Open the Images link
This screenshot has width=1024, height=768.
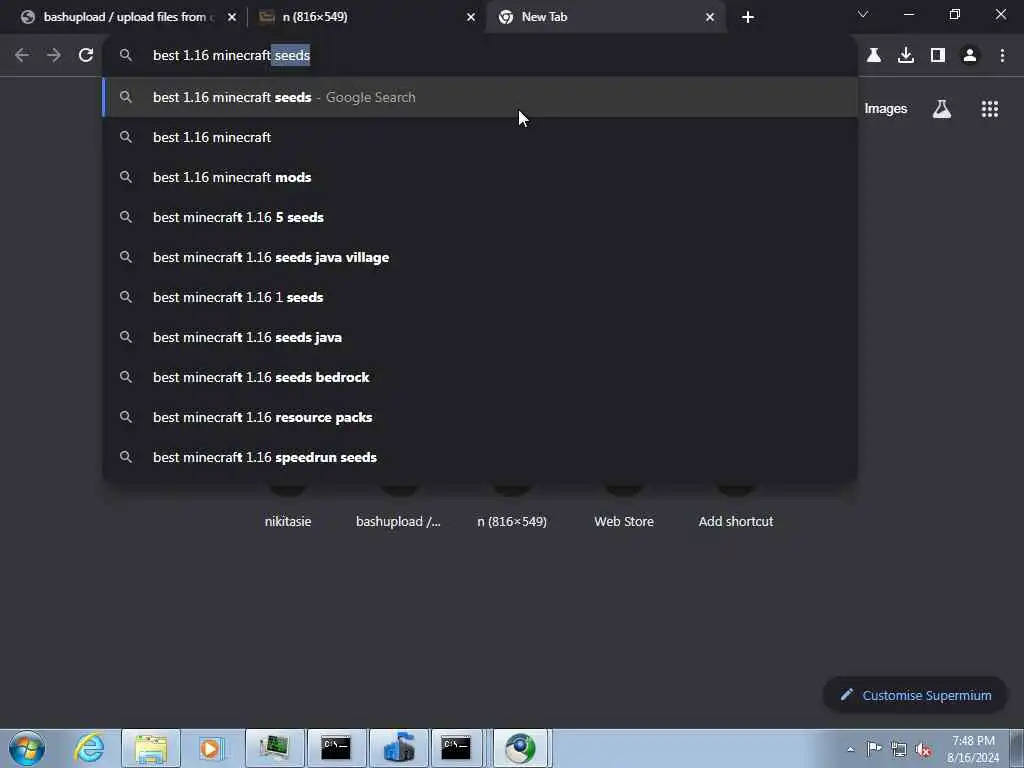[885, 109]
